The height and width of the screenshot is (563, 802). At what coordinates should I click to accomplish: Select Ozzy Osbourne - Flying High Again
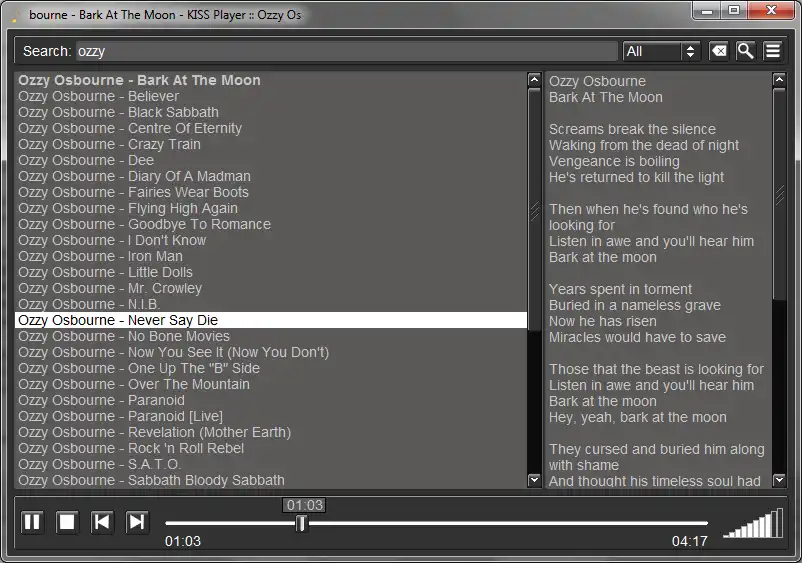(x=271, y=208)
